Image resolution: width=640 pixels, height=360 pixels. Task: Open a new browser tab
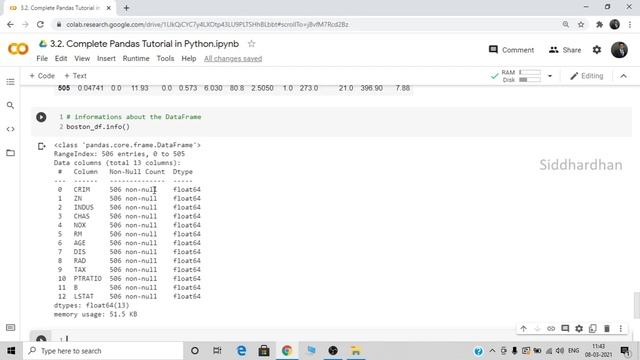126,8
